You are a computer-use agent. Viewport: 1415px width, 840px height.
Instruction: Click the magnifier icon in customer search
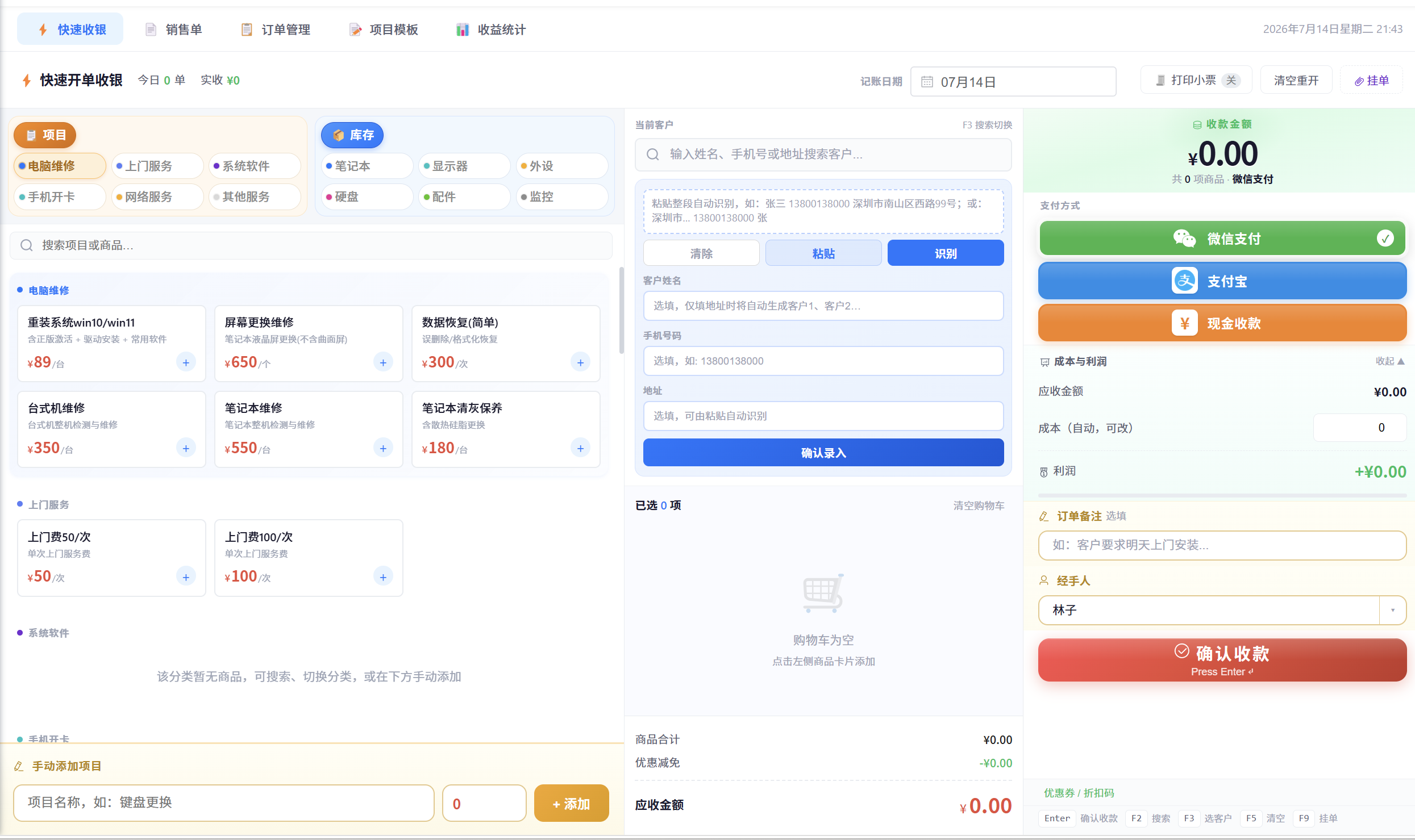(653, 154)
